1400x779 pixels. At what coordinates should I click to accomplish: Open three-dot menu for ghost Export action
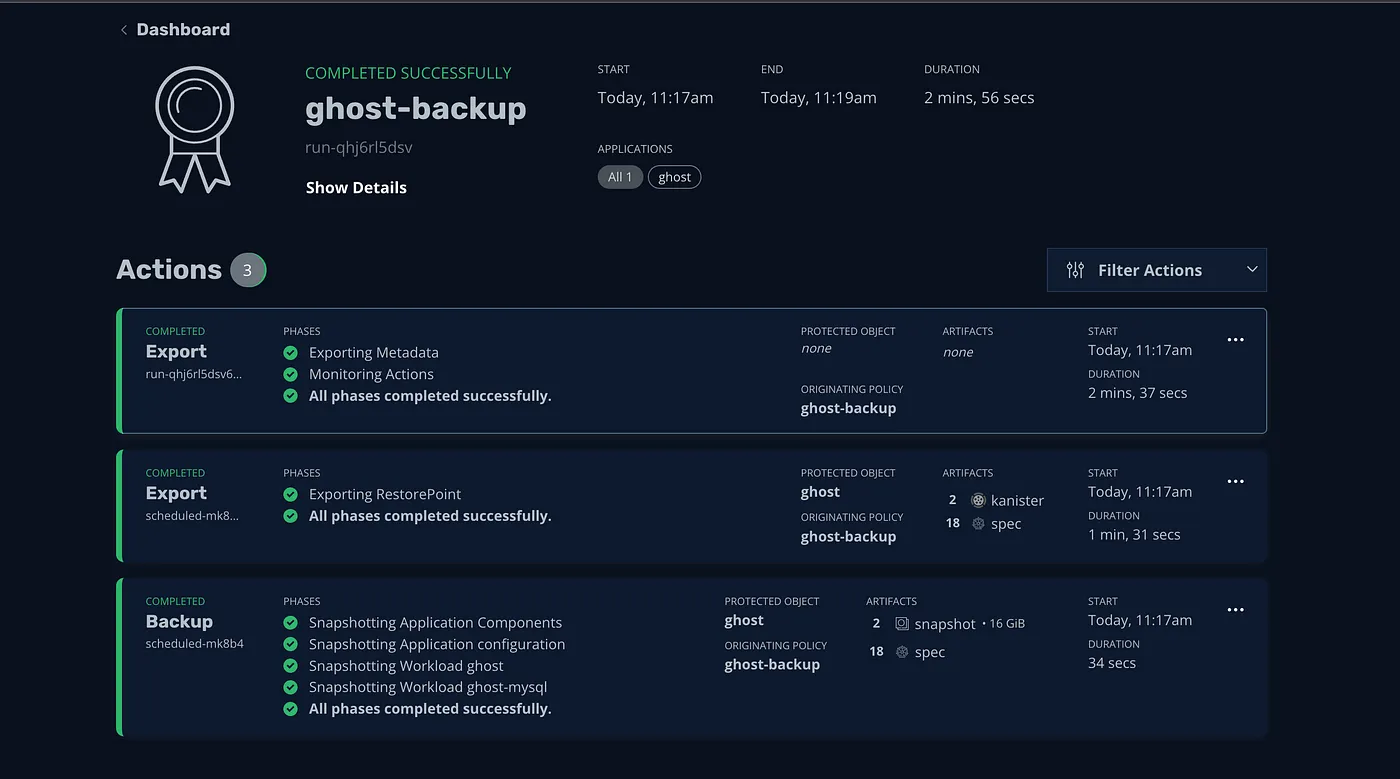coord(1235,482)
